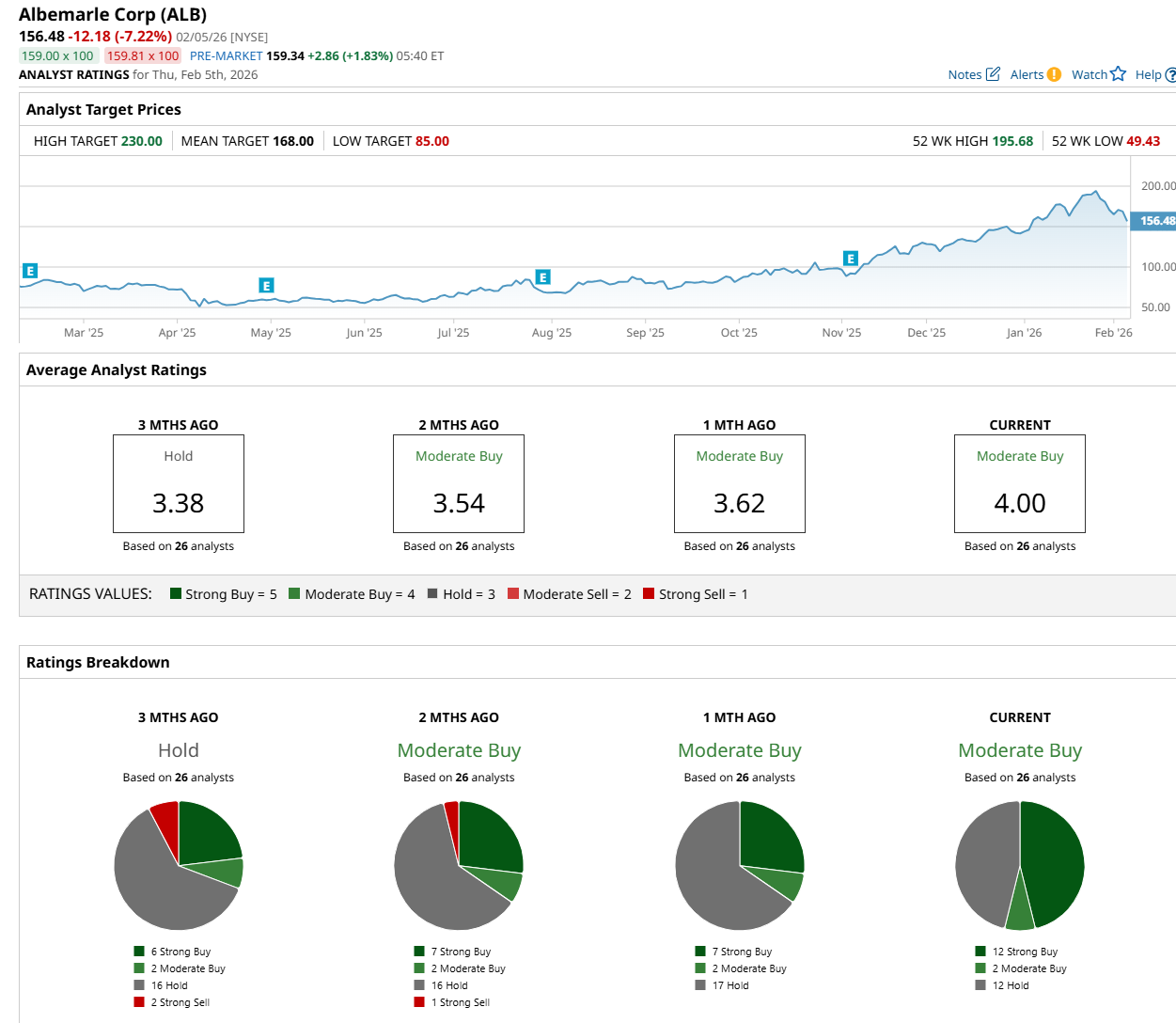Click the Strong Buy dark green legend swatch
This screenshot has width=1176, height=1023.
pyautogui.click(x=176, y=593)
